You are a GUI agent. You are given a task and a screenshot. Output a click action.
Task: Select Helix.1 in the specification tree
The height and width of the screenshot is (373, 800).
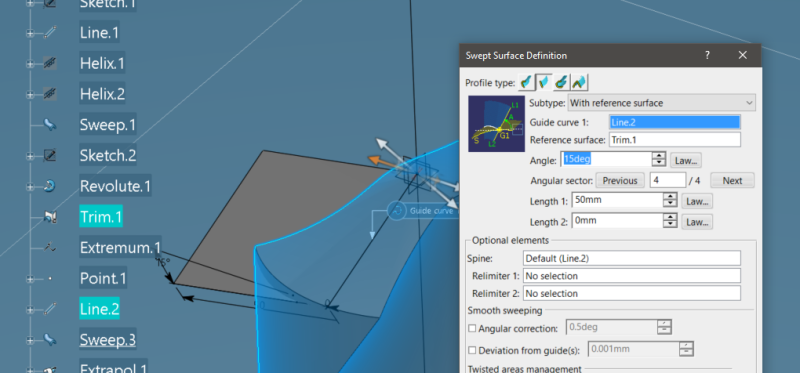pos(102,63)
